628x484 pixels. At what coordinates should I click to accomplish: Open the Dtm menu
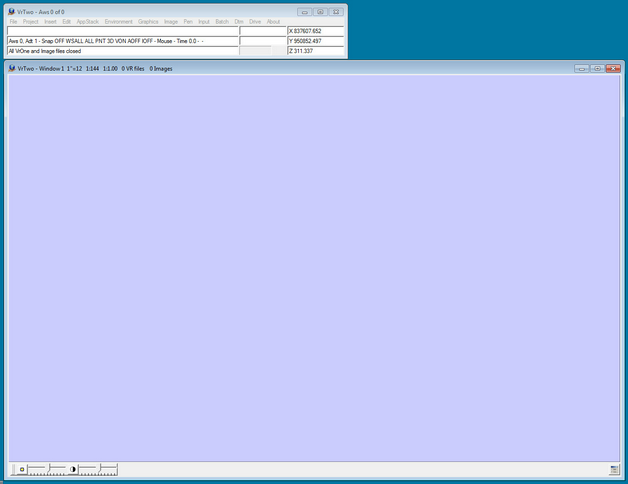coord(239,22)
